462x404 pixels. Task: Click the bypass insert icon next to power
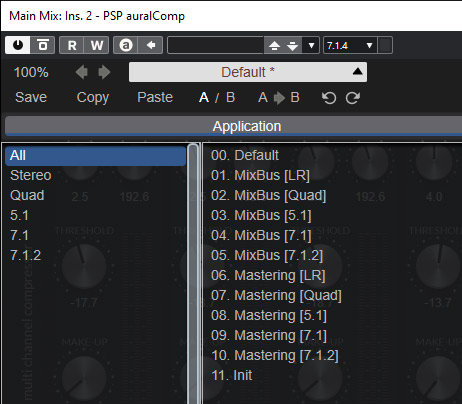coord(43,45)
